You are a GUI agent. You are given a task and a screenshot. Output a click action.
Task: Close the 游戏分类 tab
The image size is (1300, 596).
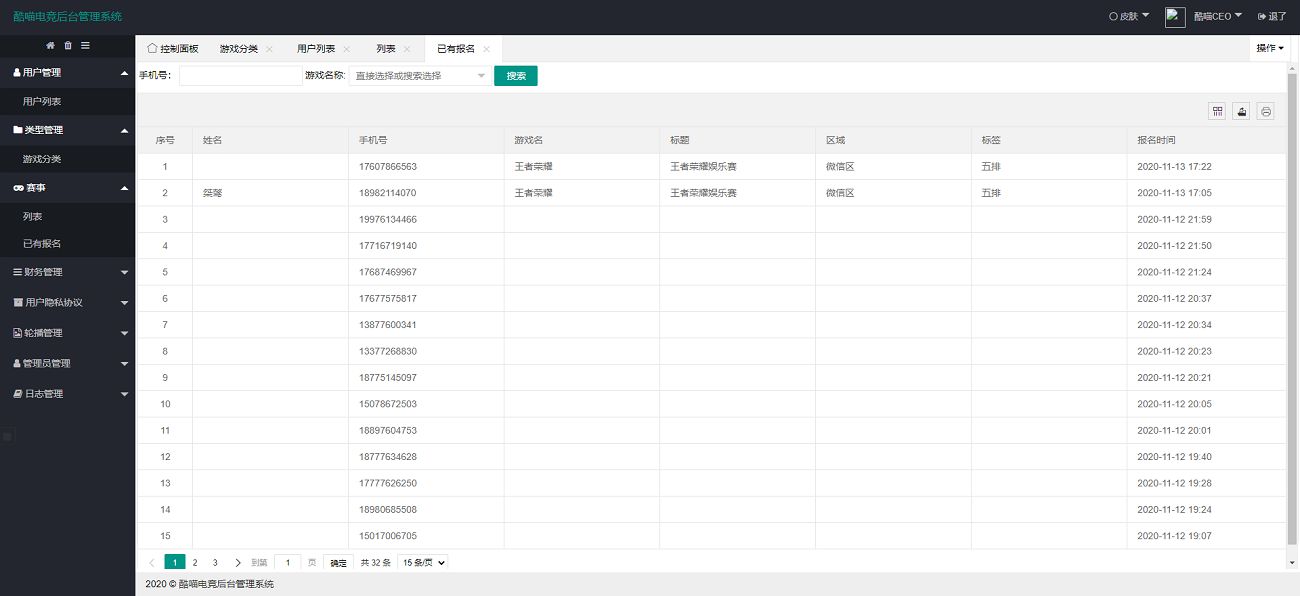pyautogui.click(x=269, y=49)
